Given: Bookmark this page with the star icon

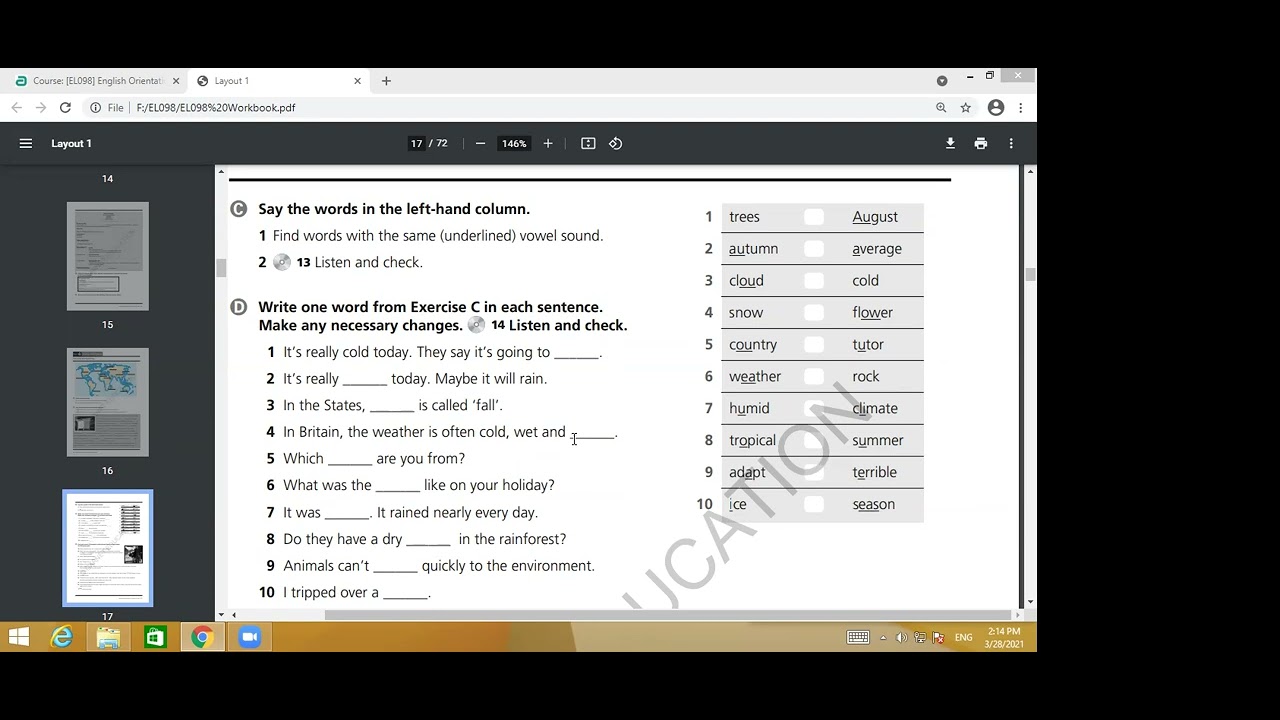Looking at the screenshot, I should (x=966, y=108).
